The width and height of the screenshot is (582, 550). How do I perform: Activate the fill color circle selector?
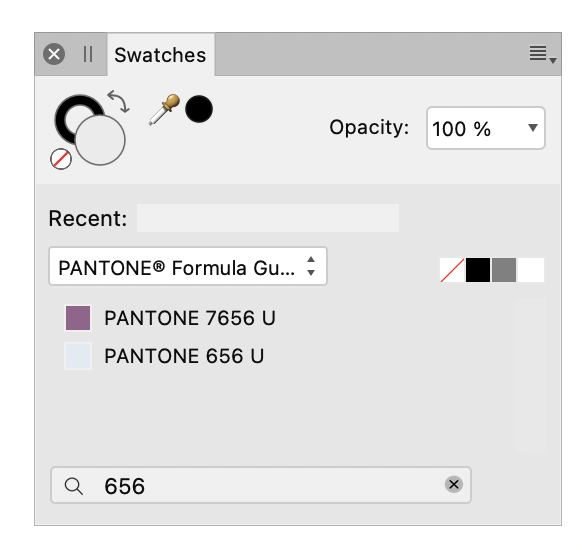pos(100,140)
